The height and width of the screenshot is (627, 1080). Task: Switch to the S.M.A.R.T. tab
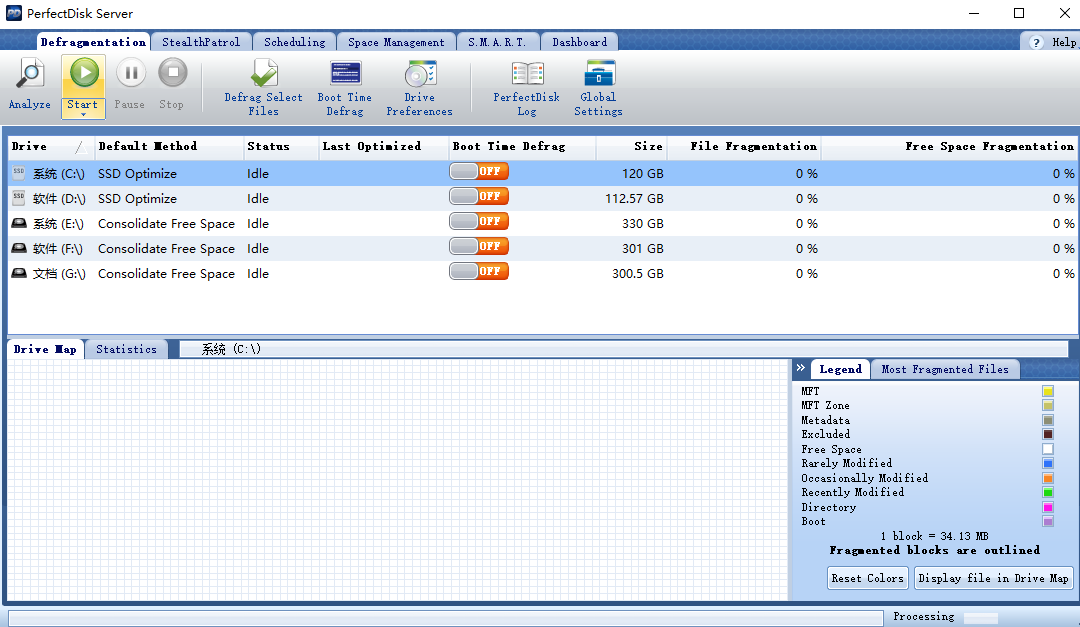pos(497,42)
